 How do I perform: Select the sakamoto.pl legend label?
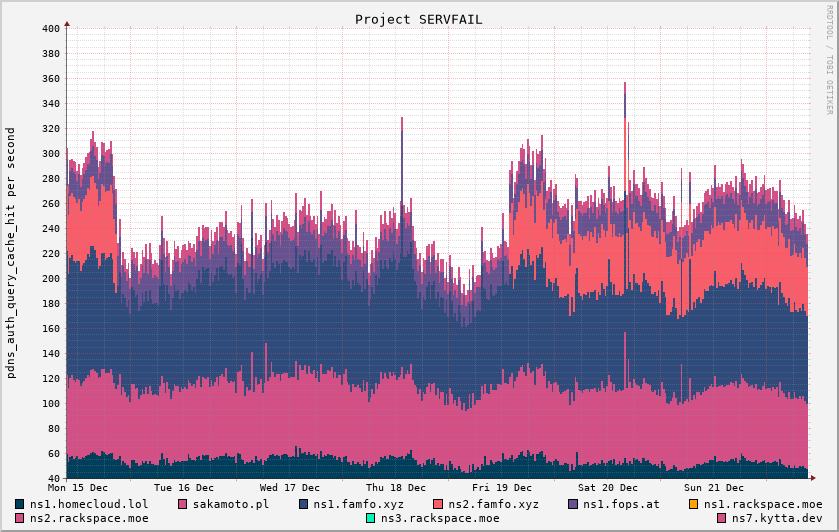point(231,504)
